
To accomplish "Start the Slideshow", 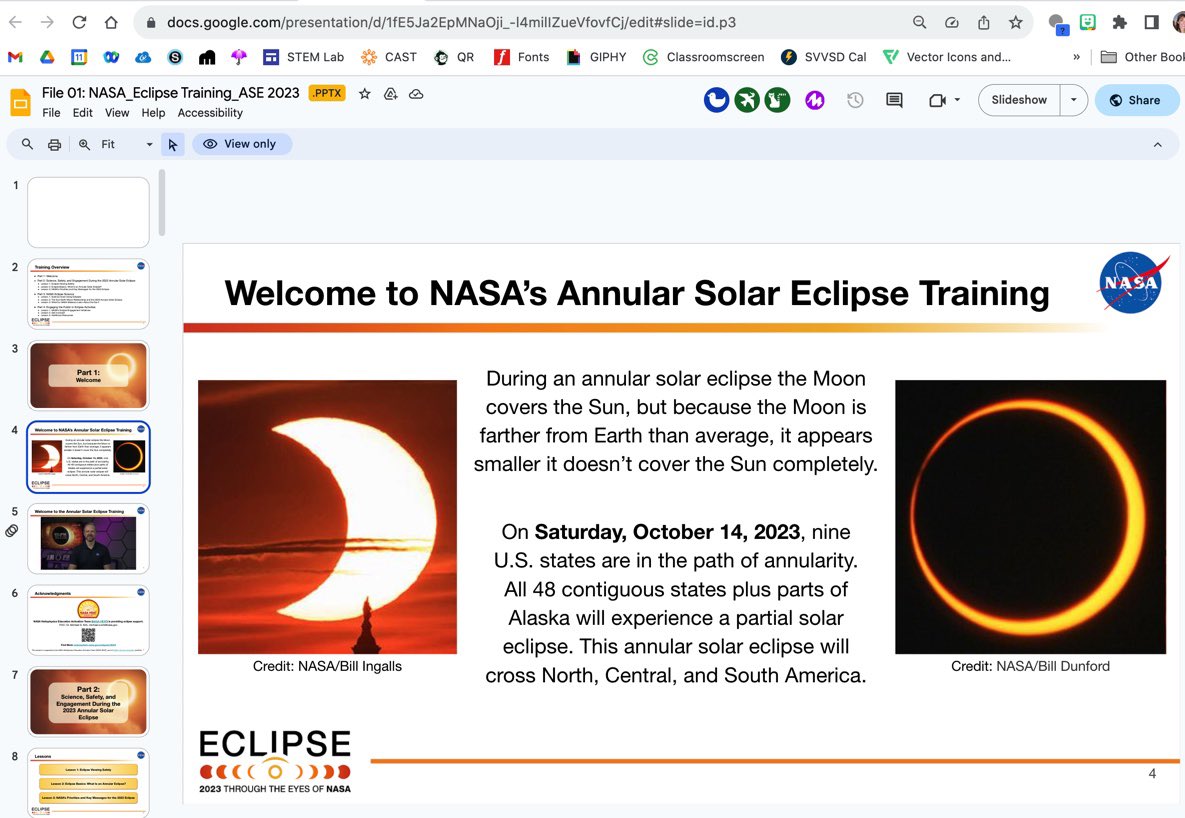I will pos(1019,100).
